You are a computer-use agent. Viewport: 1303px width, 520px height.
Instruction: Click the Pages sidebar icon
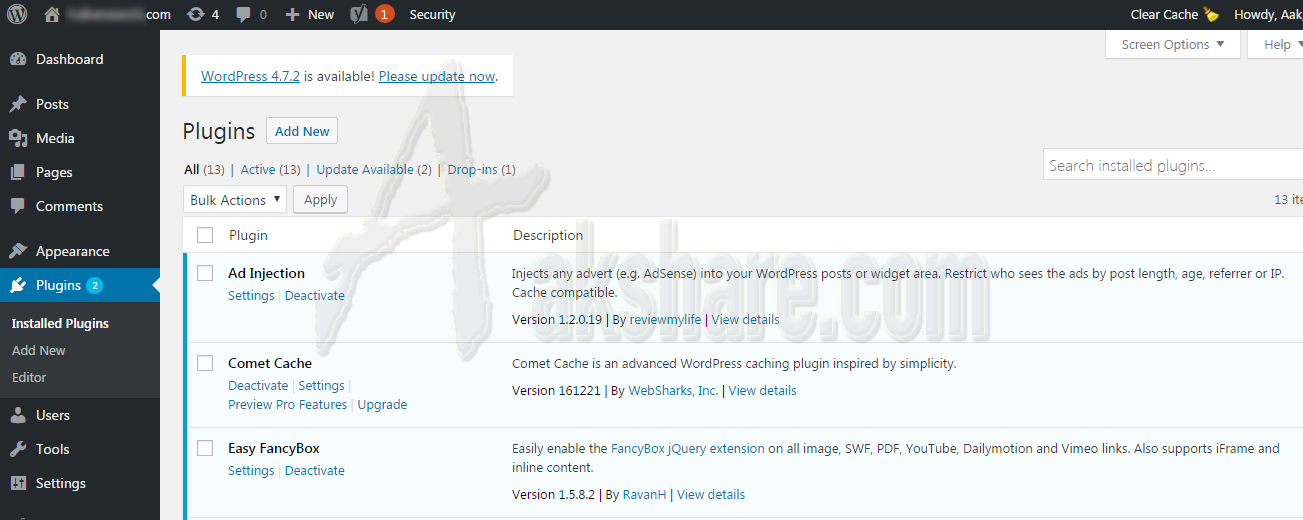click(18, 172)
